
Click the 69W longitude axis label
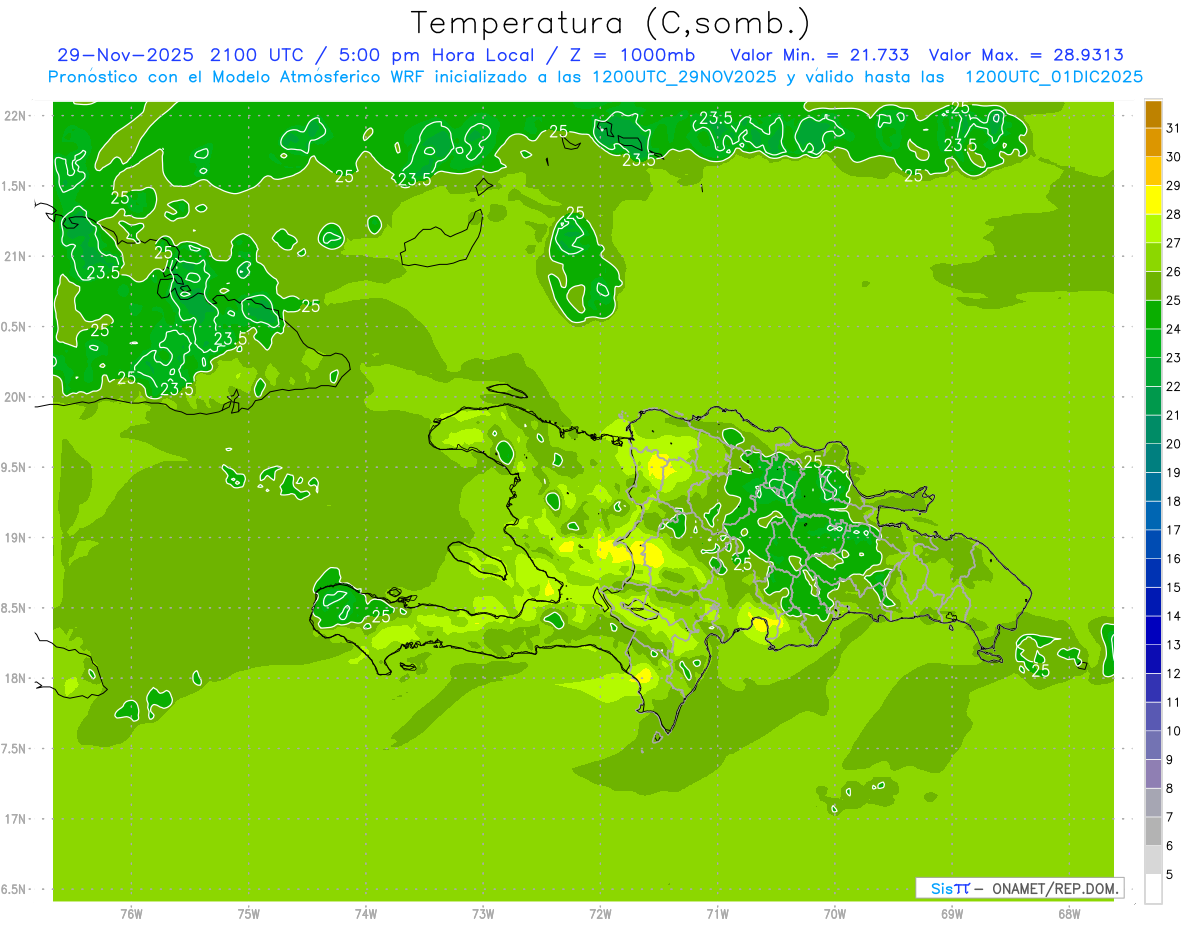tap(952, 914)
